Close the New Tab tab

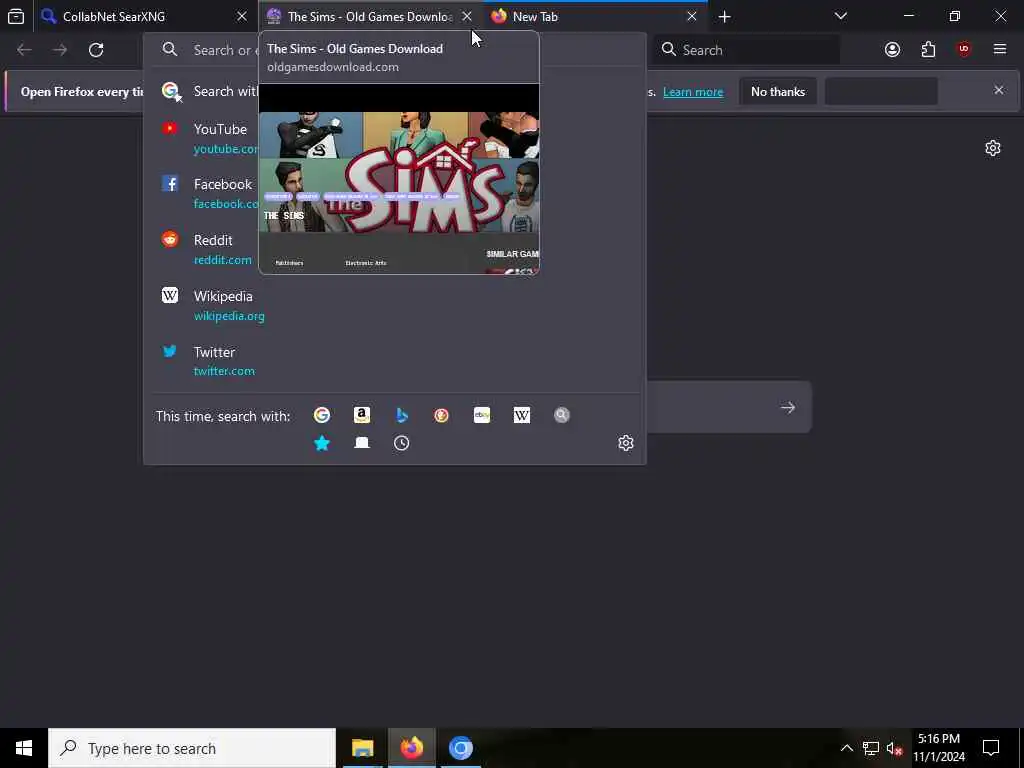point(692,16)
